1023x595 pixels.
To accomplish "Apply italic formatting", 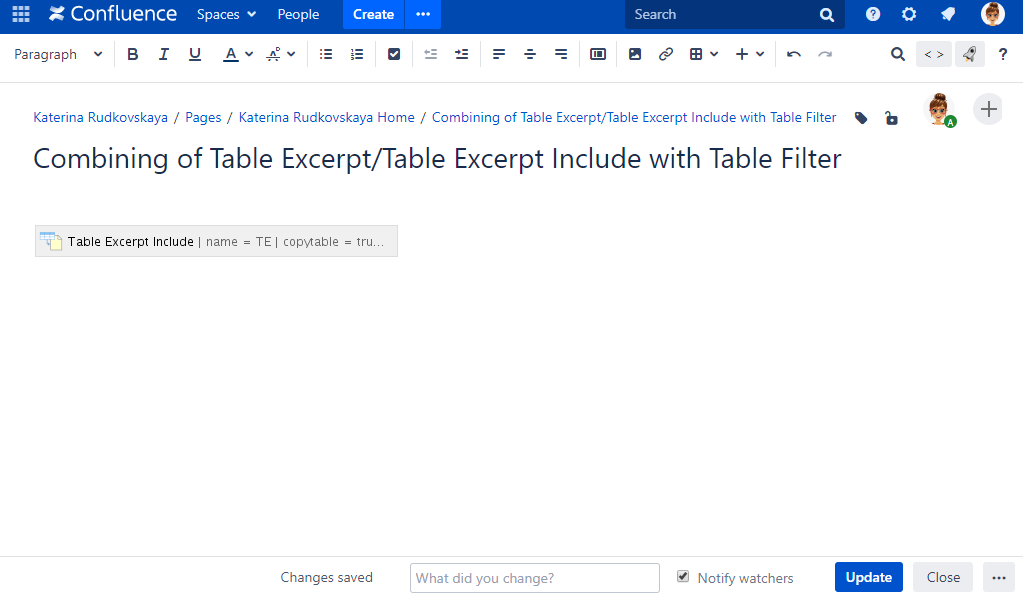I will [164, 55].
